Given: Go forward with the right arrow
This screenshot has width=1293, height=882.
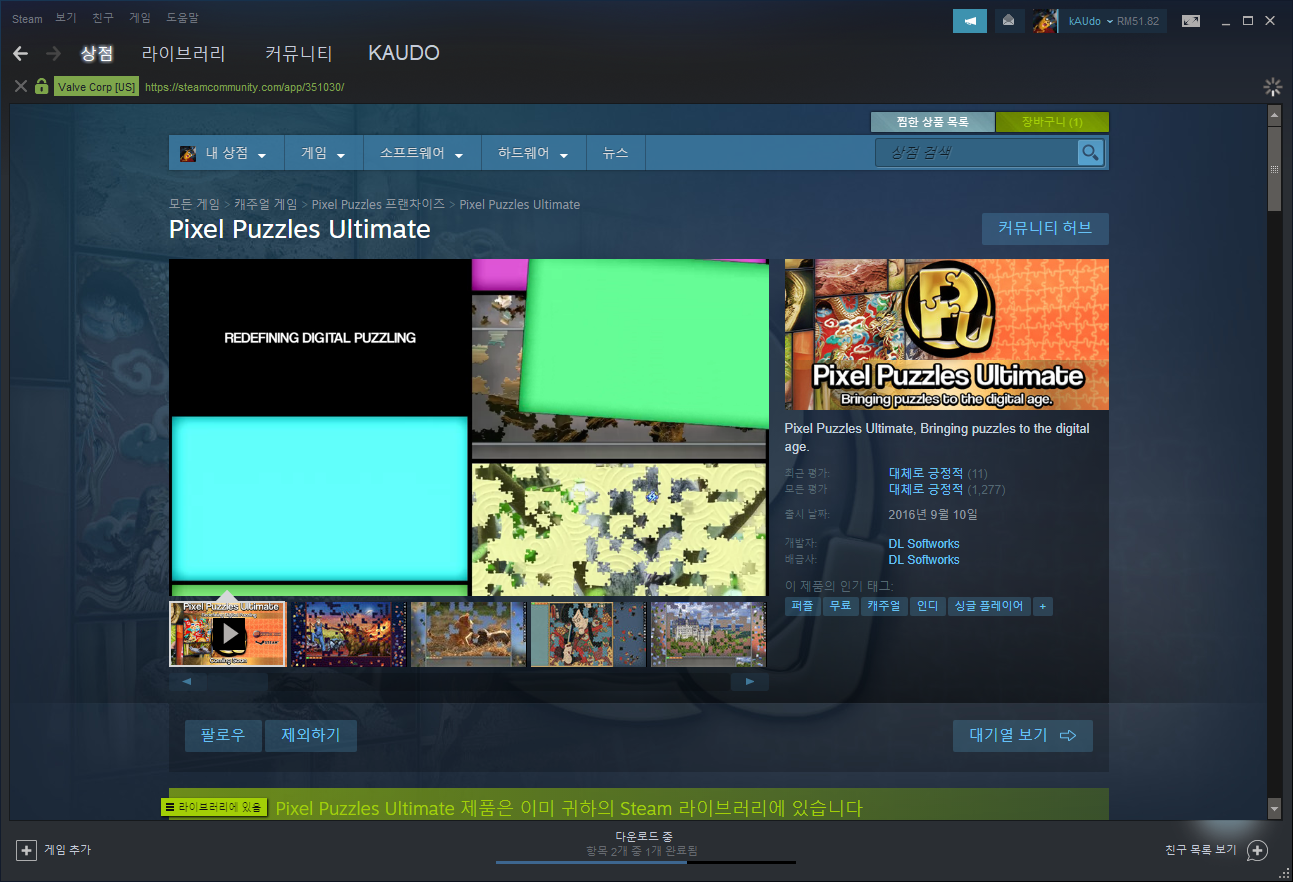Looking at the screenshot, I should coord(53,53).
